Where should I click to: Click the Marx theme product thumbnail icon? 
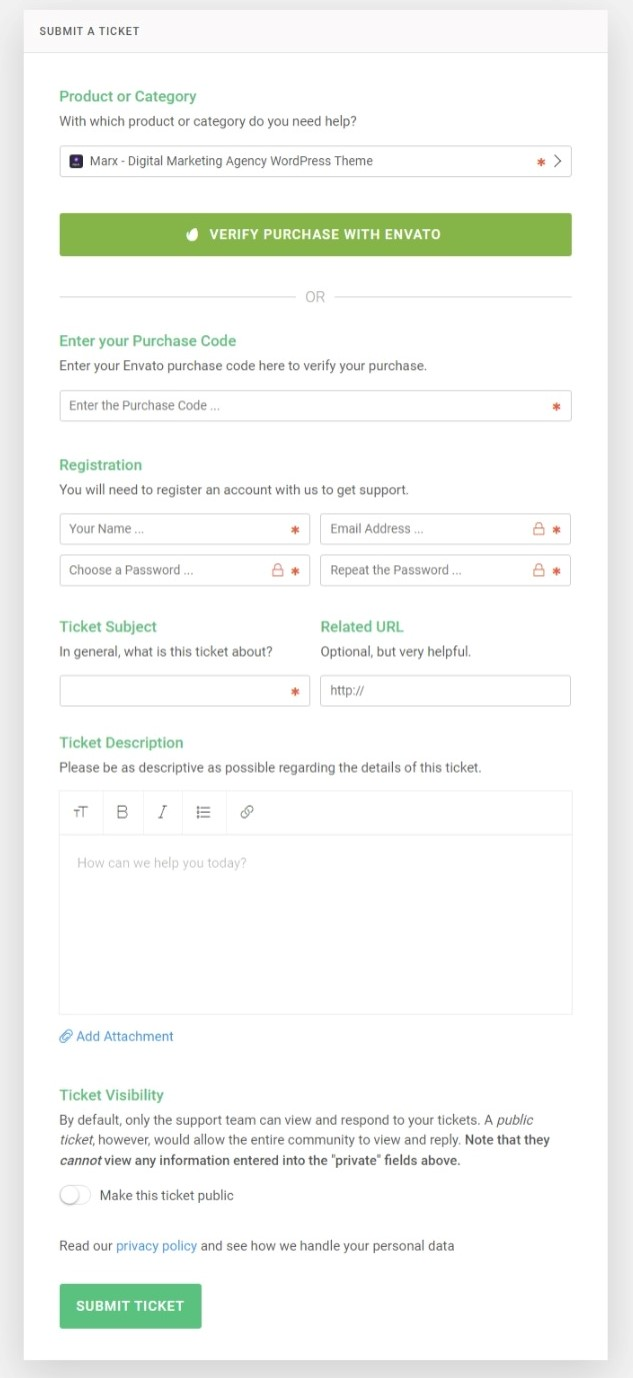pyautogui.click(x=76, y=161)
